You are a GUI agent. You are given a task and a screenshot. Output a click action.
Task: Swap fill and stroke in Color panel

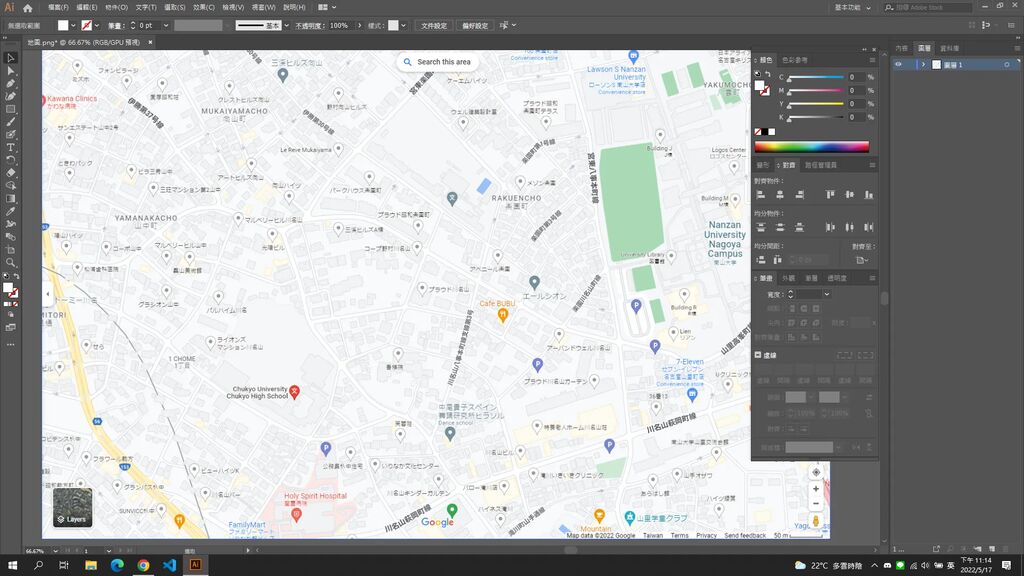click(x=768, y=74)
